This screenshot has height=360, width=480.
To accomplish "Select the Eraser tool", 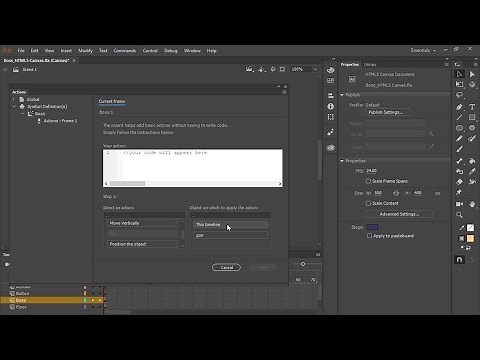I will pos(460,182).
